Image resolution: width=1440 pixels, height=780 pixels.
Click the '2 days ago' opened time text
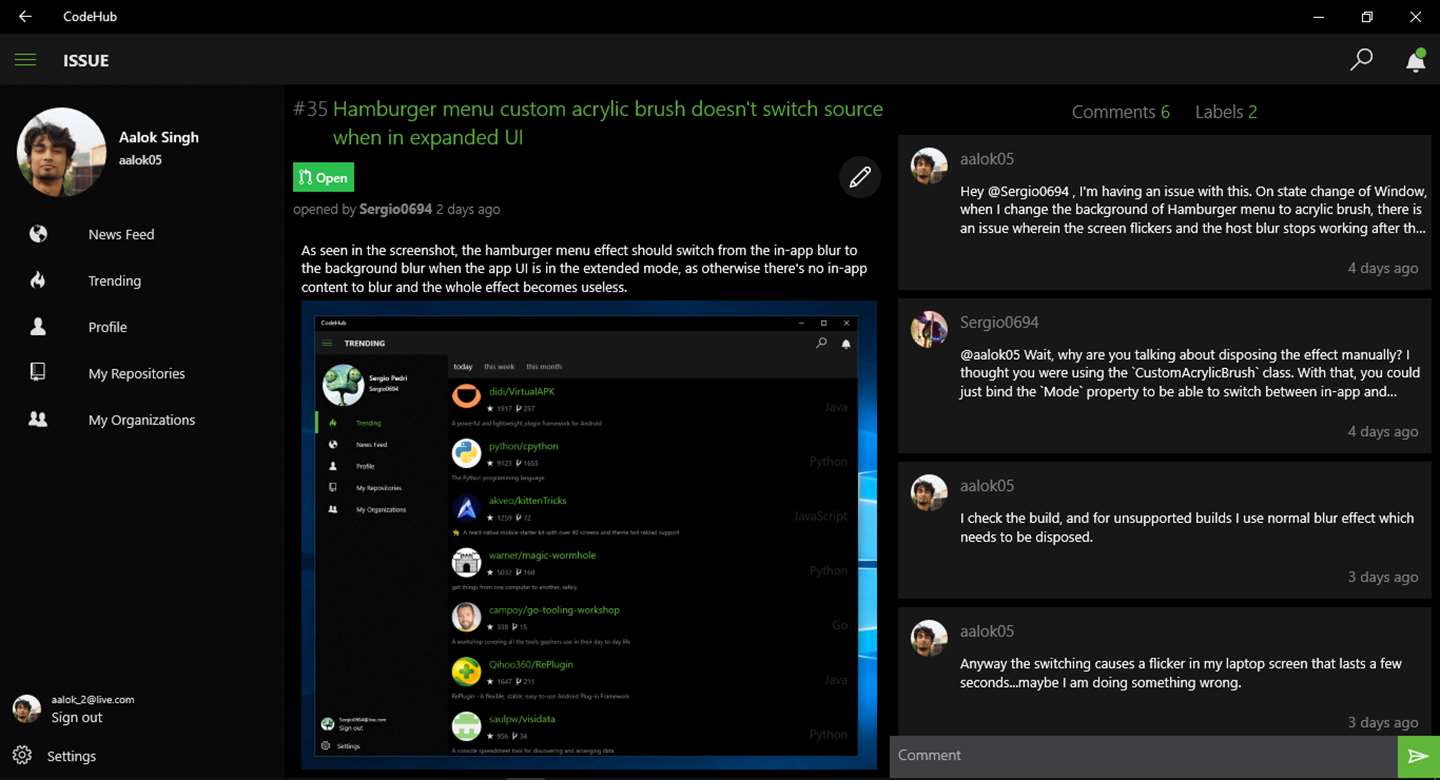[468, 209]
